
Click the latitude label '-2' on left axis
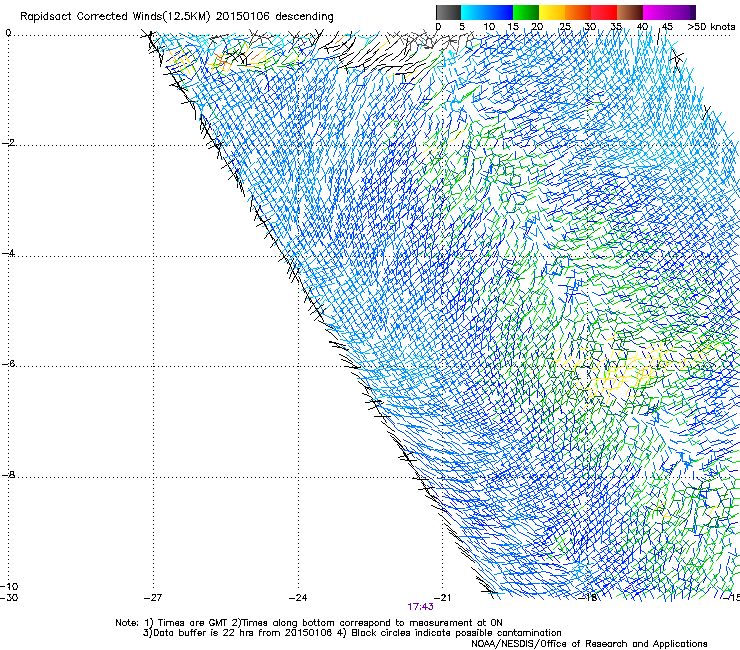pyautogui.click(x=9, y=143)
